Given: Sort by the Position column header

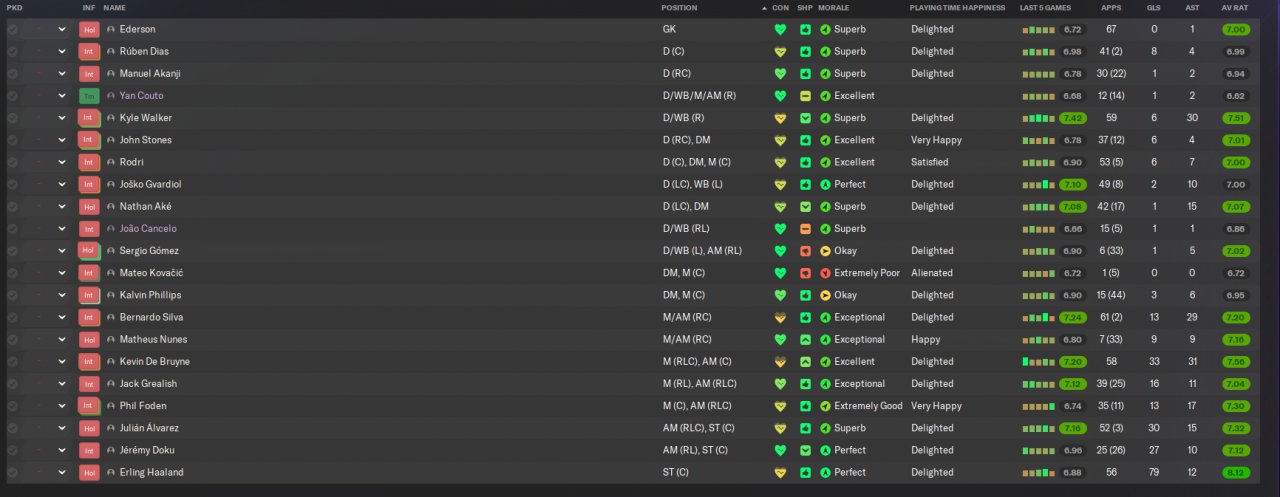Looking at the screenshot, I should [x=679, y=8].
